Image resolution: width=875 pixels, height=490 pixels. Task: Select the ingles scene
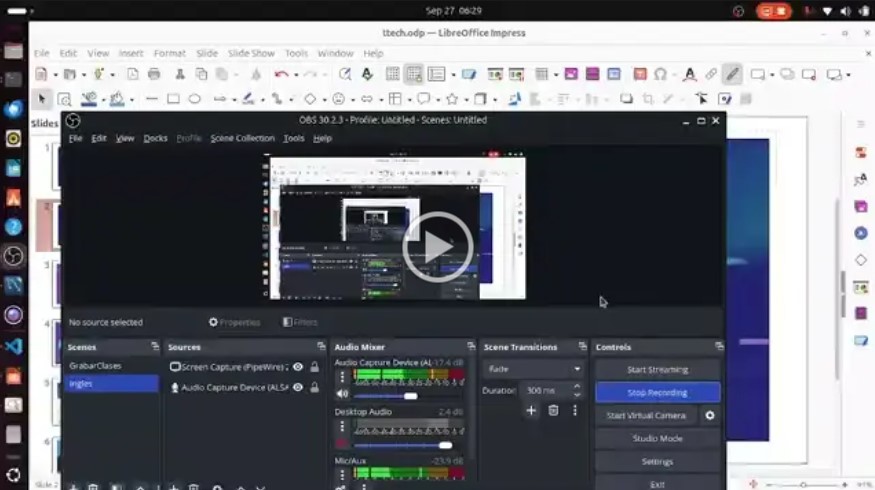(x=112, y=383)
